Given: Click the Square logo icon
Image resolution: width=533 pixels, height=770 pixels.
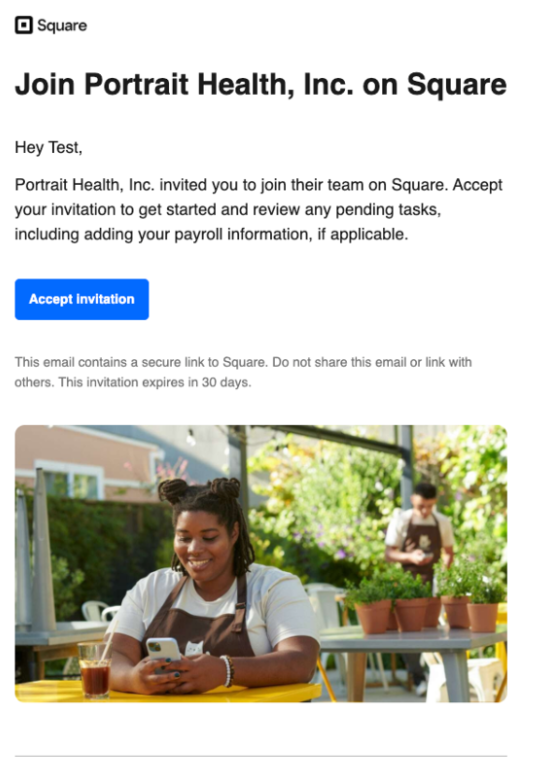Looking at the screenshot, I should point(24,25).
